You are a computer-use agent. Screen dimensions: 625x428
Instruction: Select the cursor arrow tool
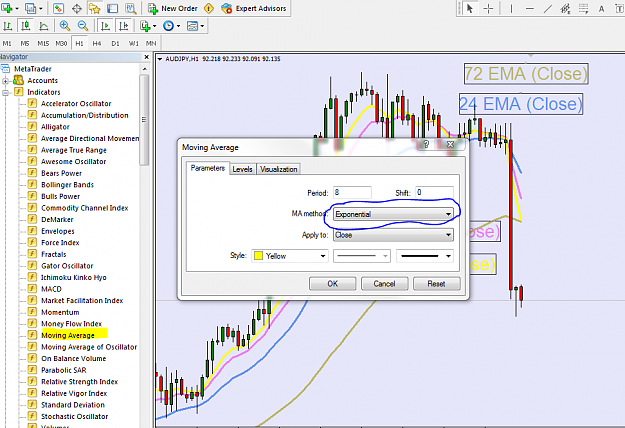(x=470, y=8)
